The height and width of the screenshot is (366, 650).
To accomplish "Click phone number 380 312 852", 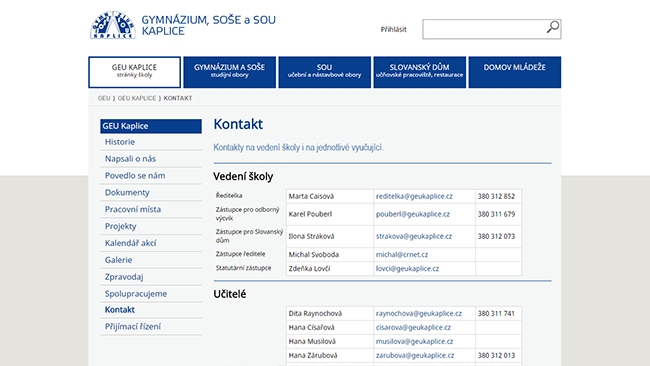I will (x=496, y=196).
